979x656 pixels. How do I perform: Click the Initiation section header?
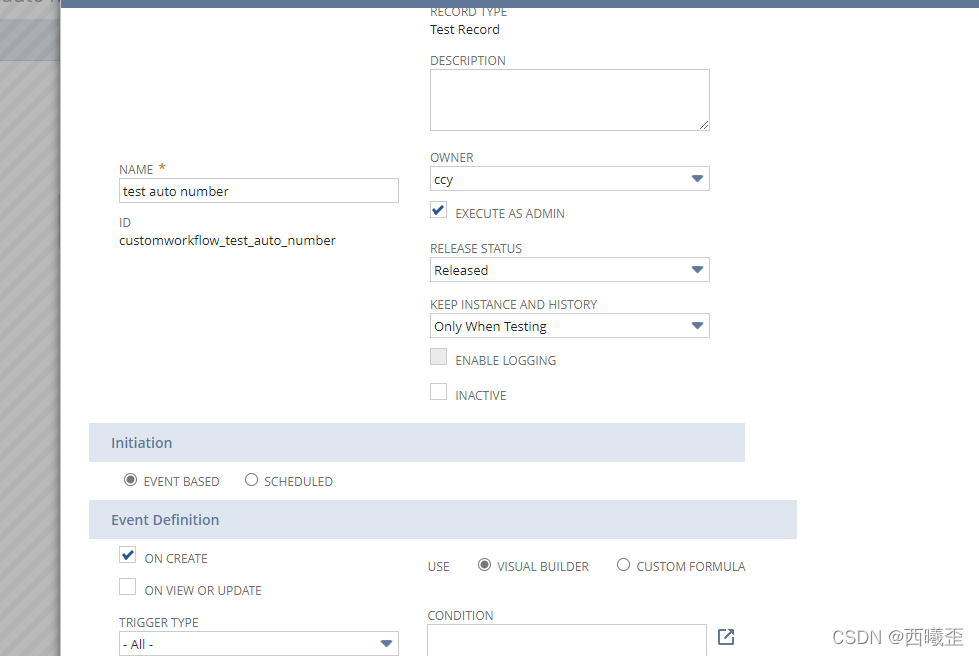(x=416, y=443)
